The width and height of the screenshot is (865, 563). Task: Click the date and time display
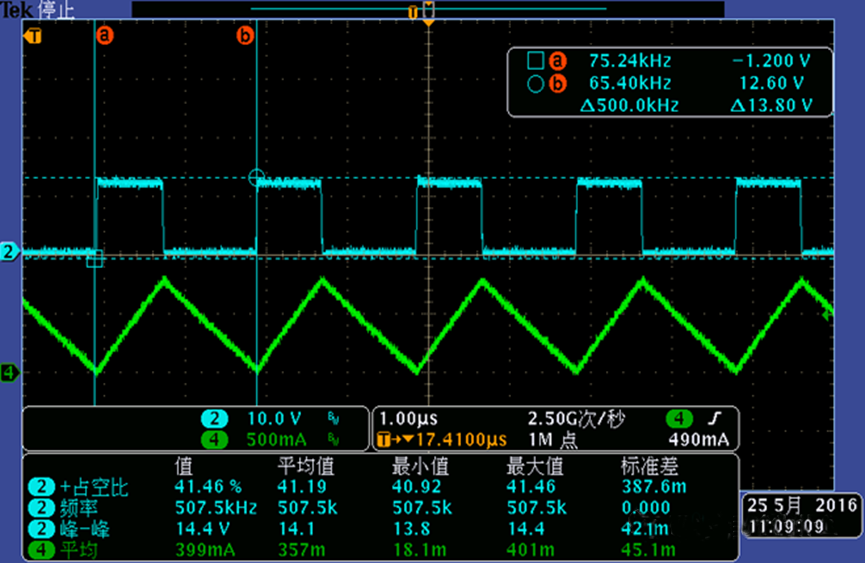point(802,515)
